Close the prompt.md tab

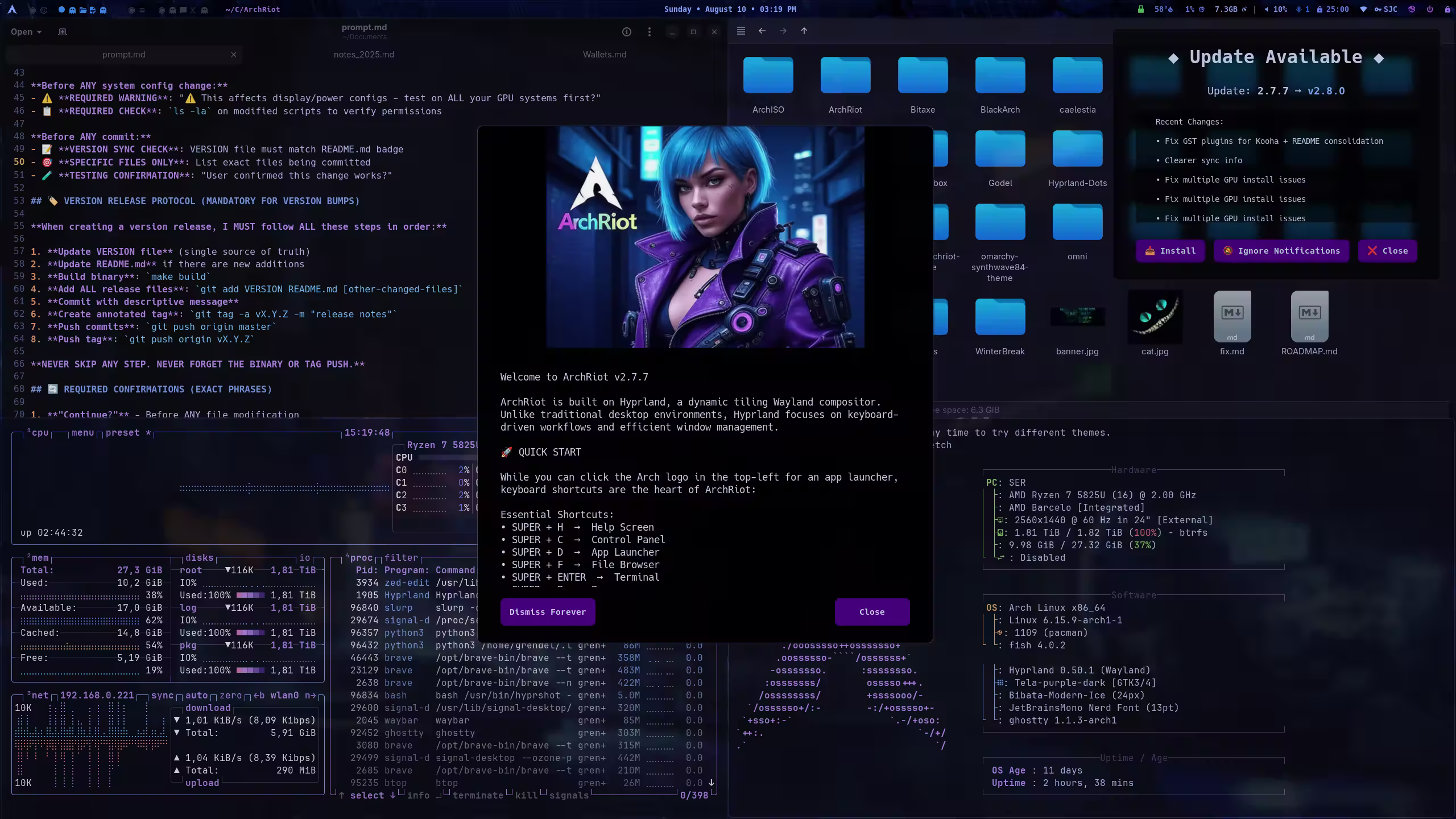click(233, 55)
